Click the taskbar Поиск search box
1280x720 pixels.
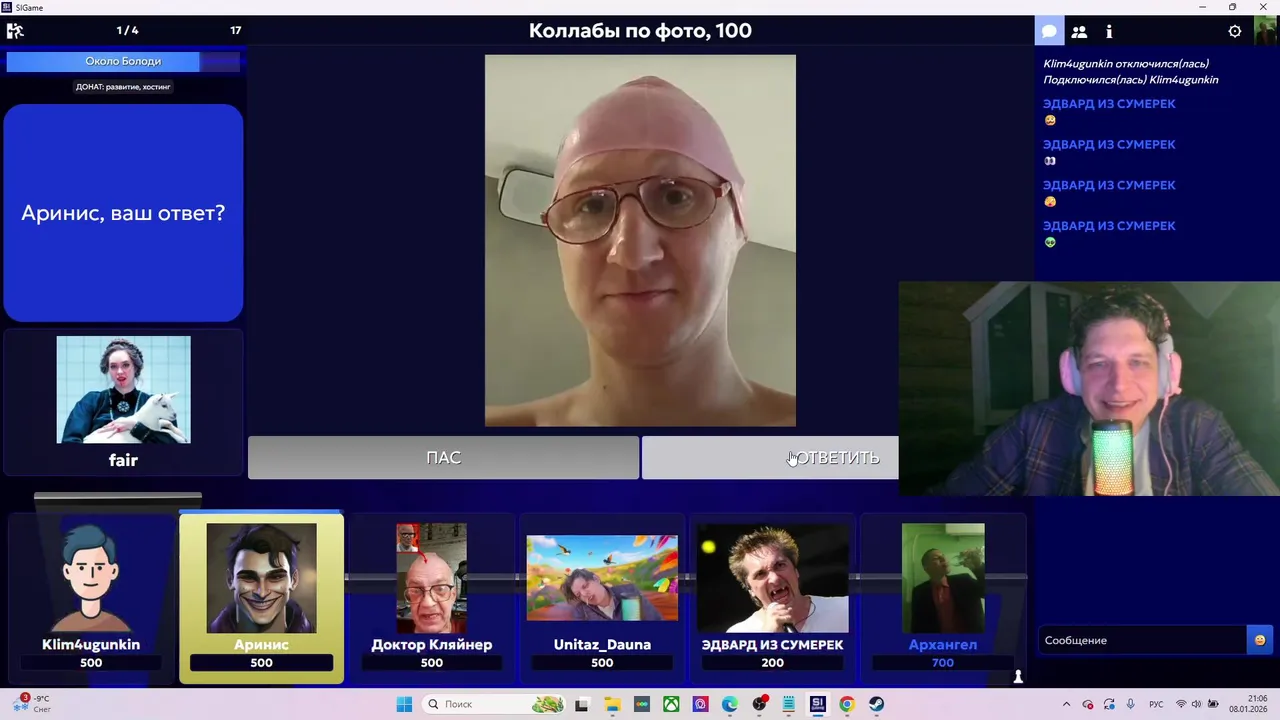click(x=494, y=704)
